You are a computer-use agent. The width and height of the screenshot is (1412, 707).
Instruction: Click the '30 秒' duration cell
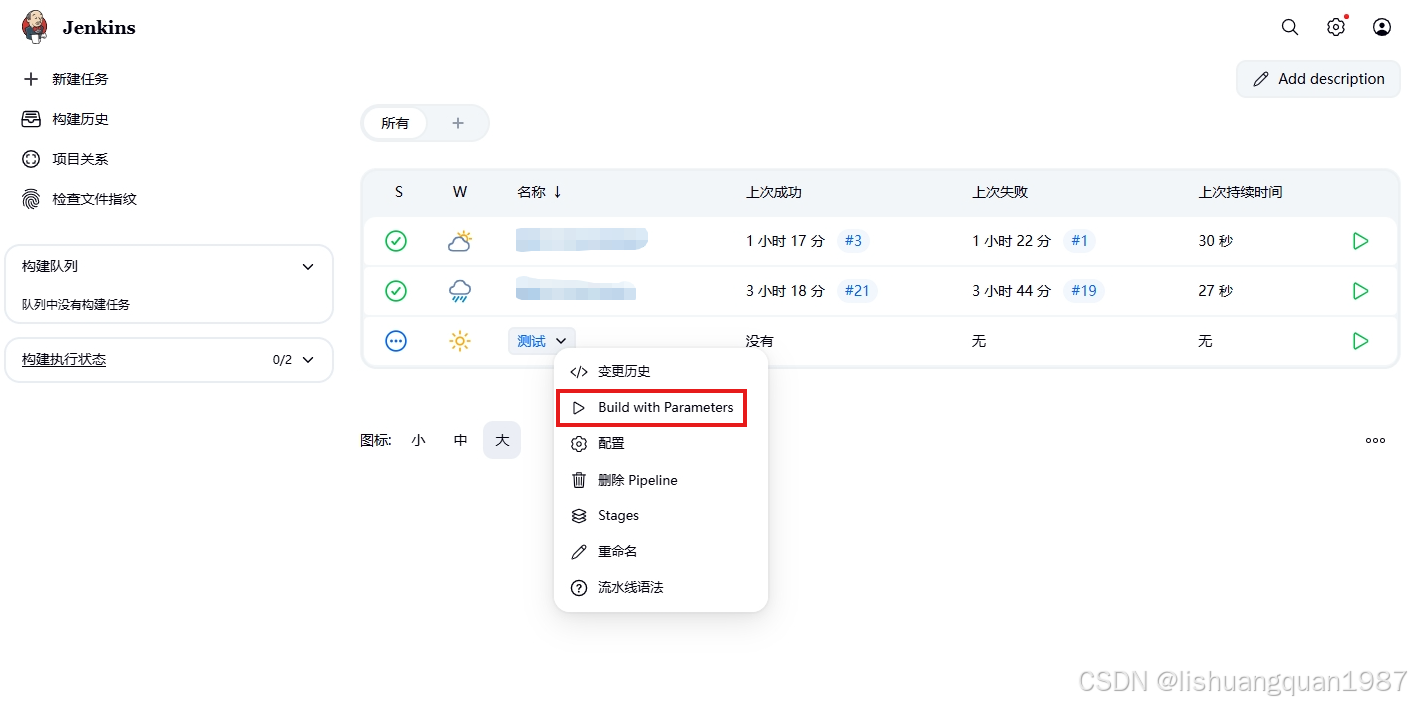point(1216,241)
